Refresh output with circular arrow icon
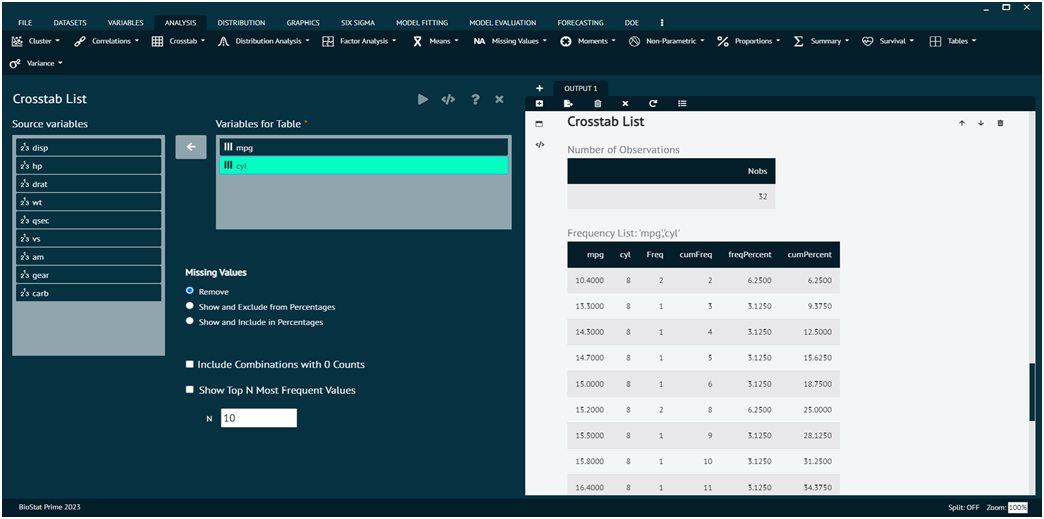Viewport: 1044px width, 519px height. coord(653,103)
